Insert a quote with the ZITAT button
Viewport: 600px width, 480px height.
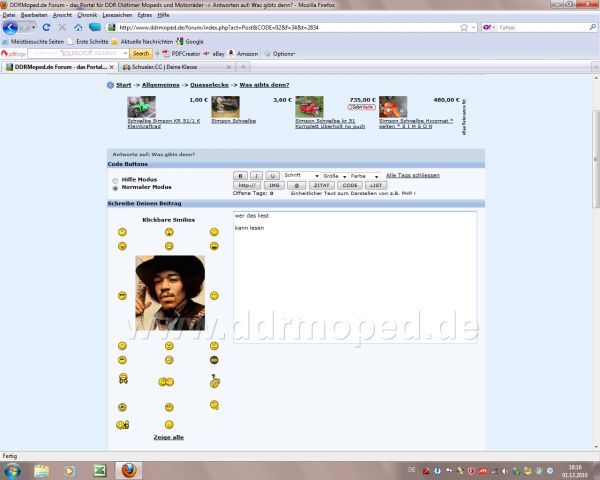(321, 185)
